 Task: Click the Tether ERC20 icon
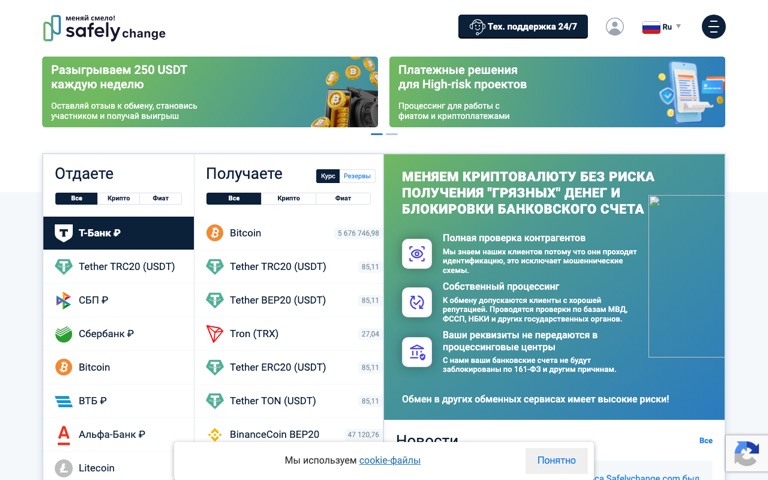pyautogui.click(x=215, y=367)
